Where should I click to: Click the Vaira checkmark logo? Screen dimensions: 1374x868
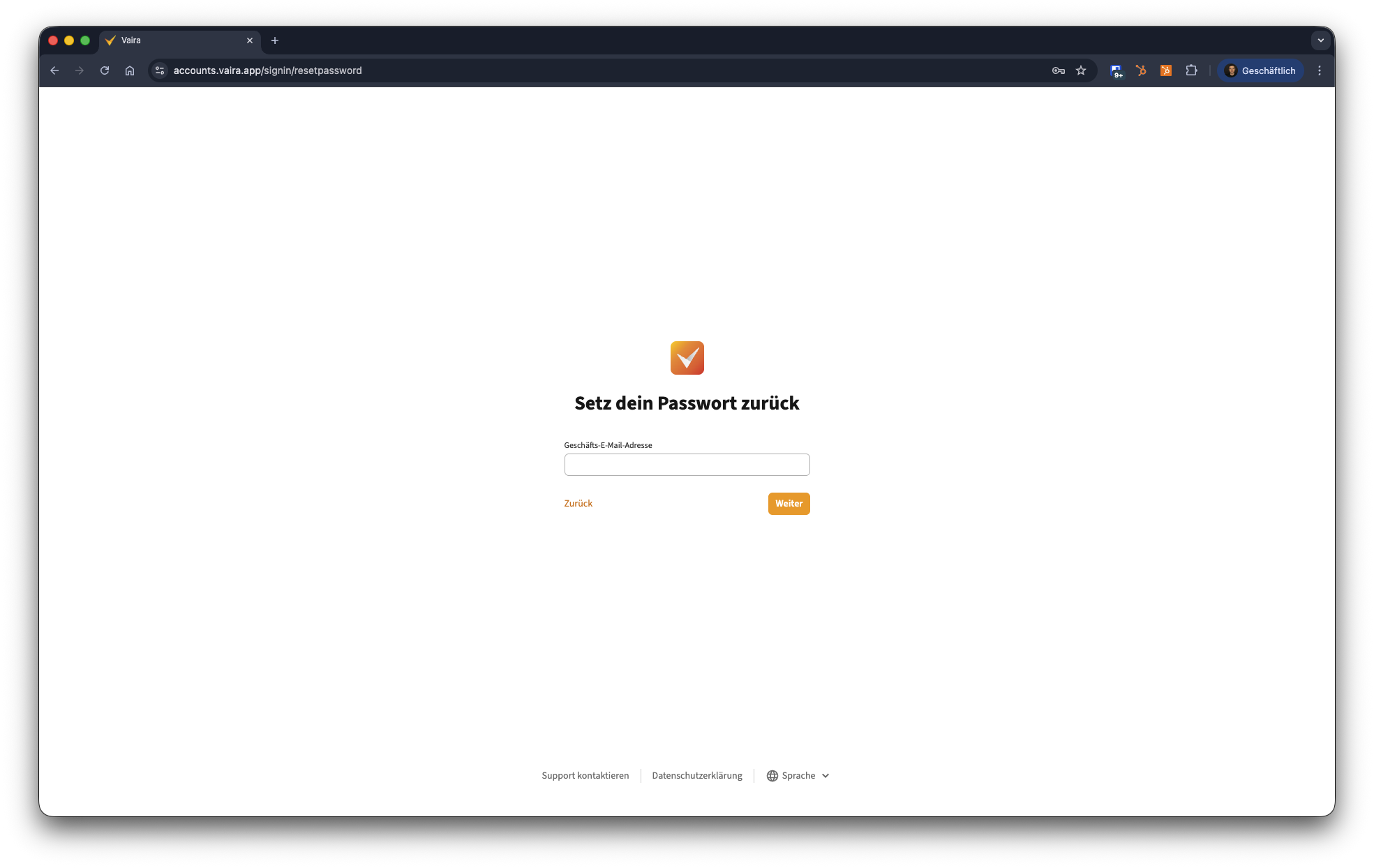point(687,358)
